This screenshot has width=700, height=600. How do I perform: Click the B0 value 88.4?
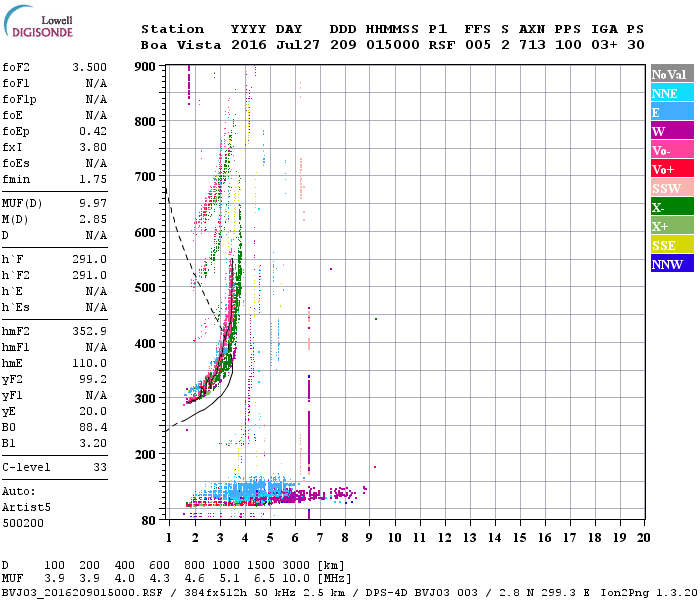click(93, 427)
